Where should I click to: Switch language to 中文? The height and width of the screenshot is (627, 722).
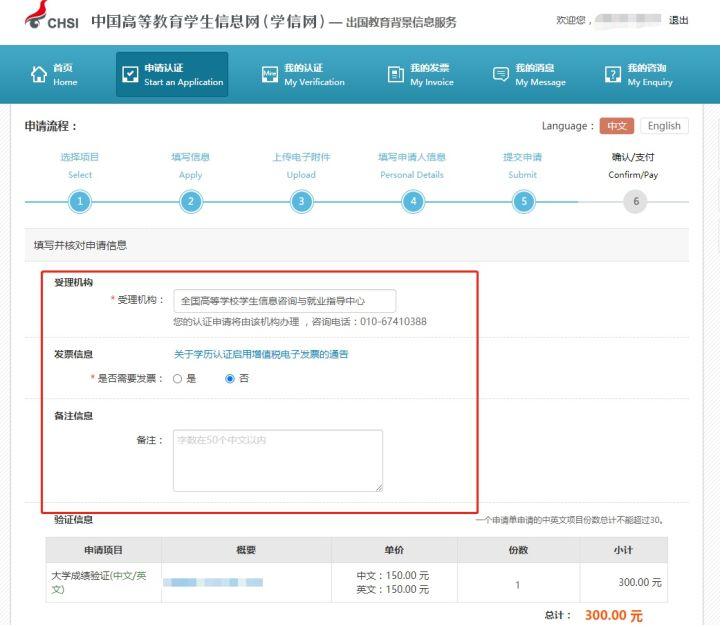pyautogui.click(x=617, y=126)
